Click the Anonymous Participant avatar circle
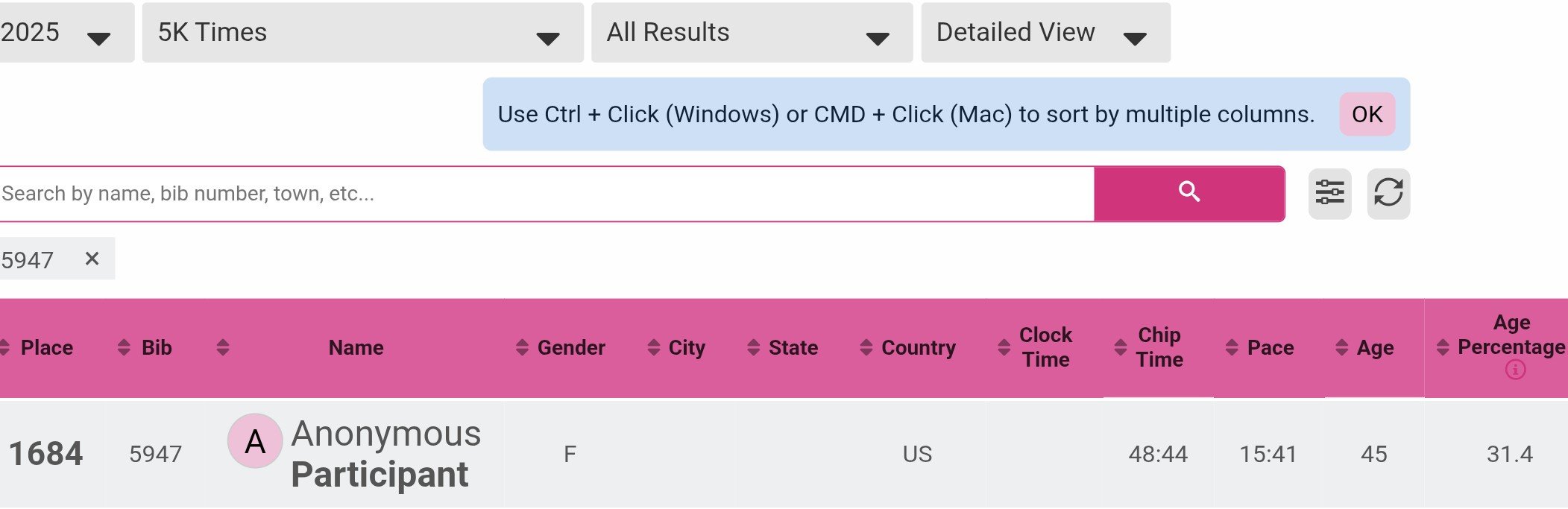The height and width of the screenshot is (509, 1568). pos(255,441)
